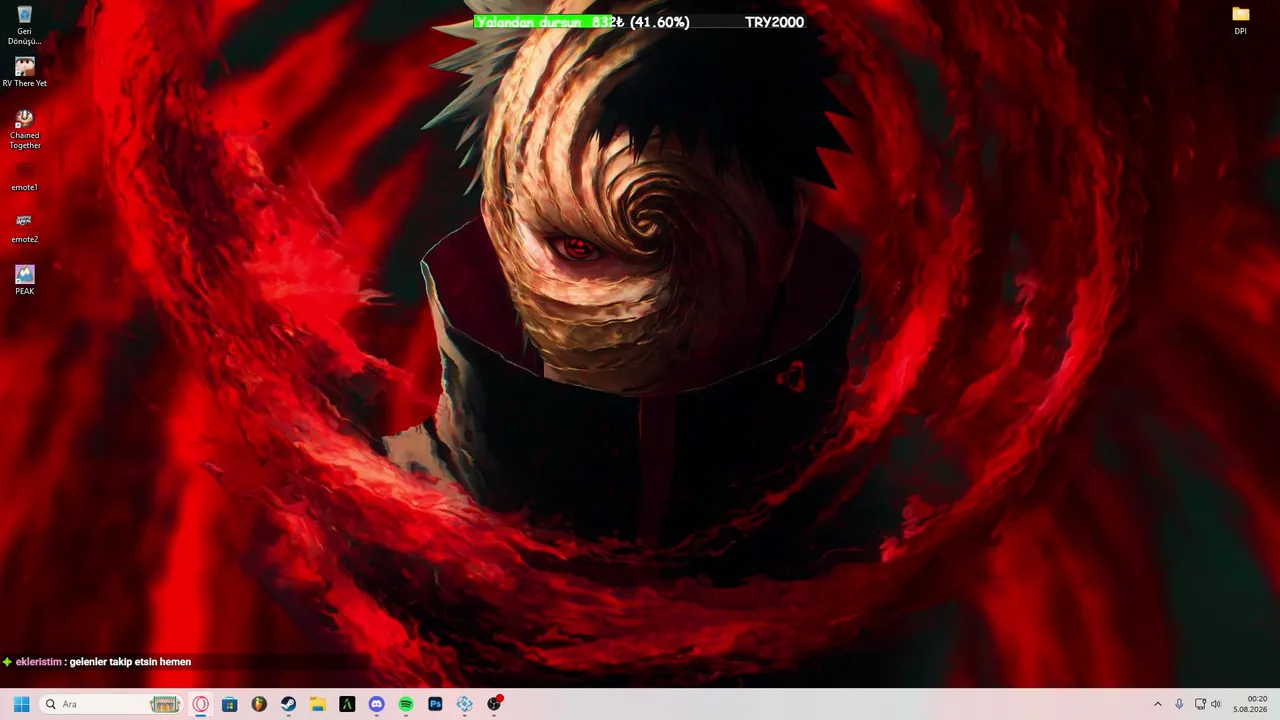This screenshot has width=1280, height=720.
Task: Click the chat message 'gelenler takip etsin hemen'
Action: tap(130, 662)
